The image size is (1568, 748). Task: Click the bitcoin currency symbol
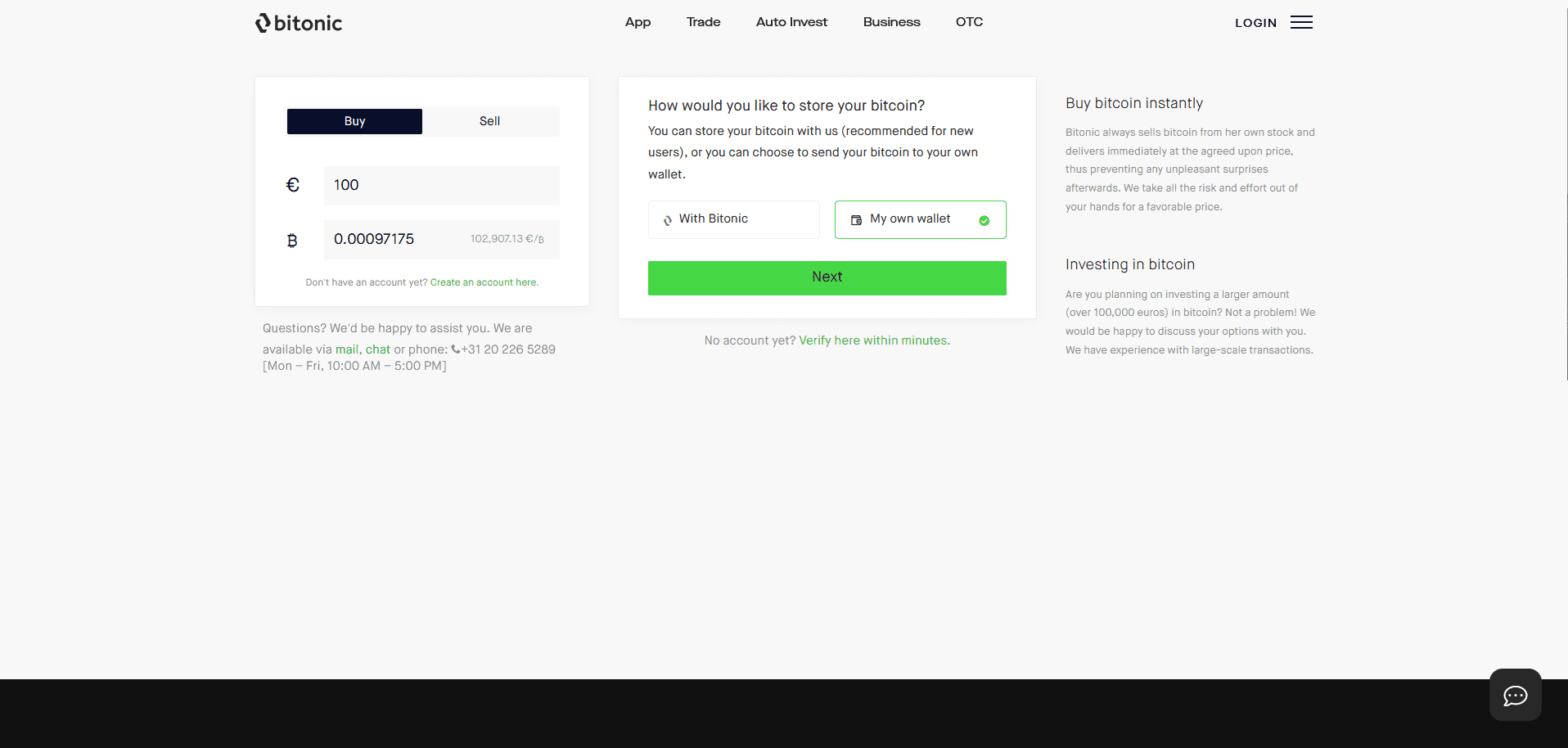[292, 241]
